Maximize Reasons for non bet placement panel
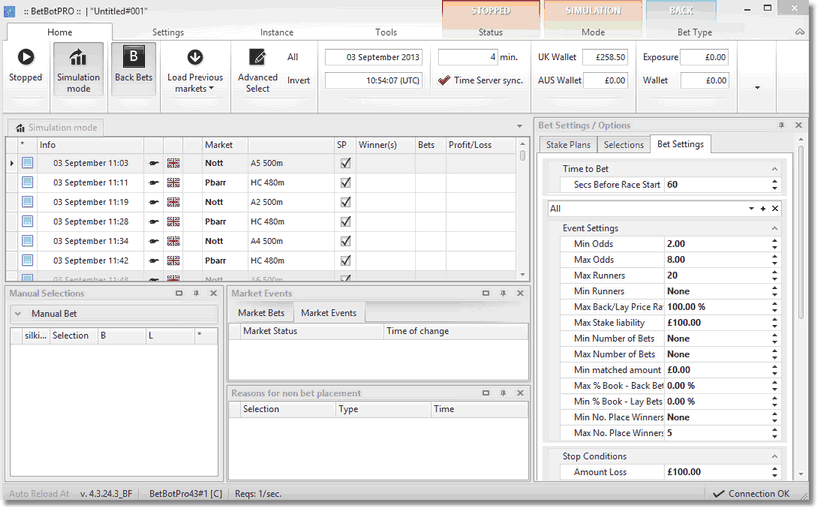Screen dimensions: 818x509 [x=486, y=393]
